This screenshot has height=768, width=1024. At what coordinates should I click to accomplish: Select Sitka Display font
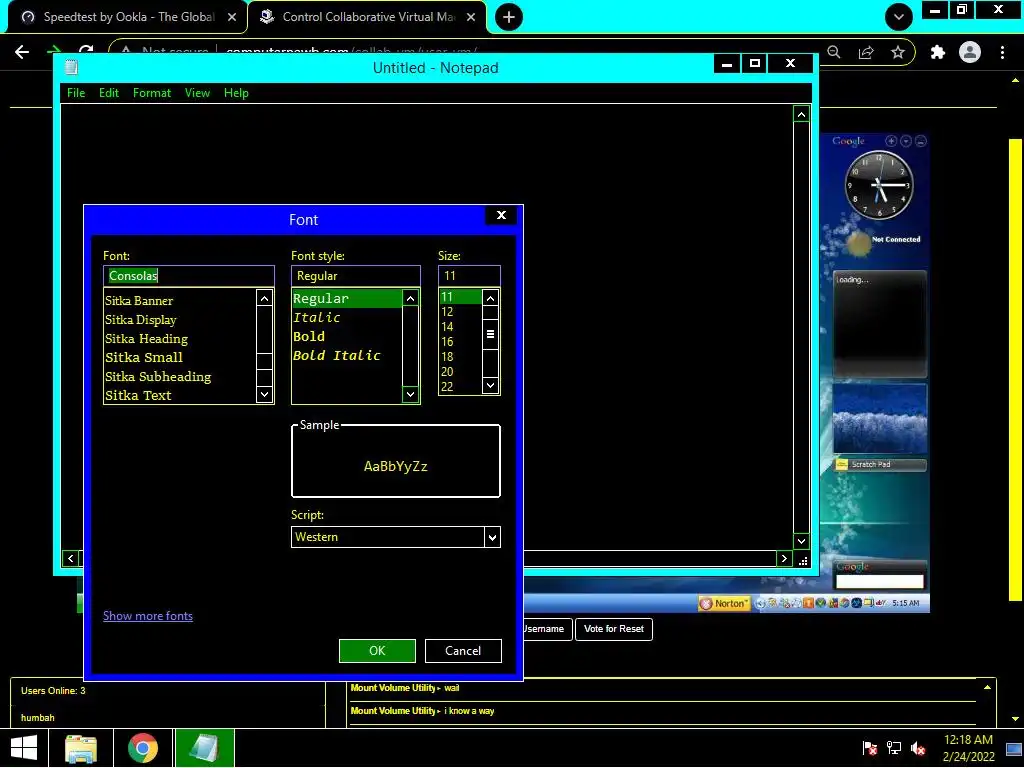140,319
